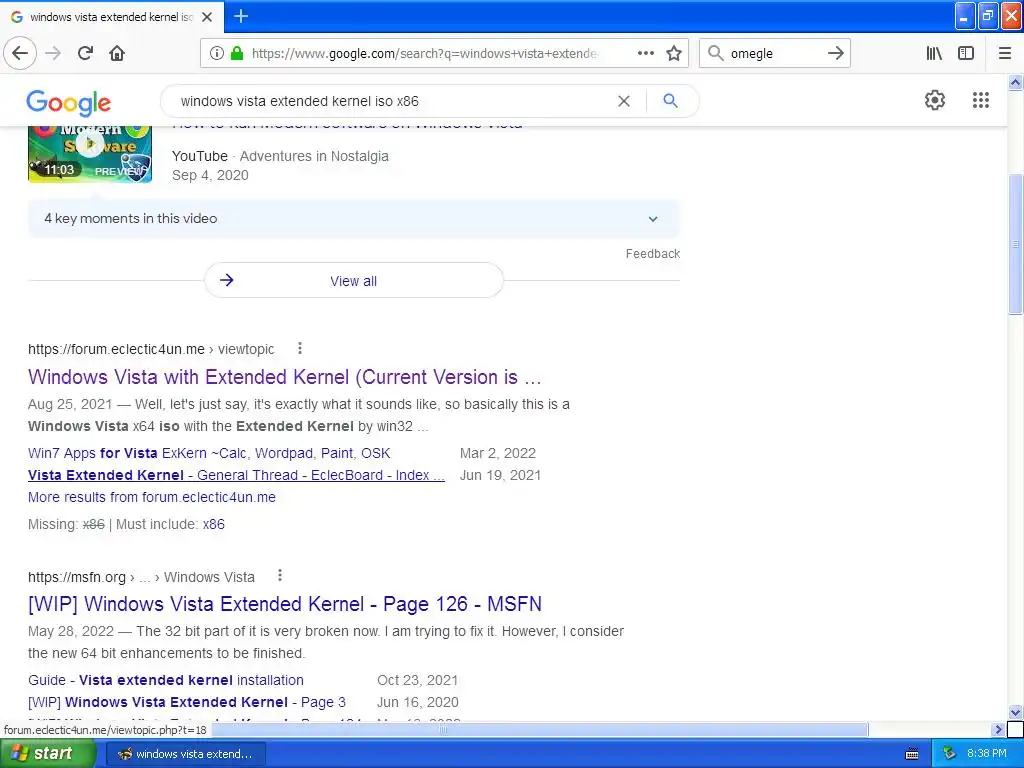
Task: Click the green padlock security icon
Action: [237, 54]
